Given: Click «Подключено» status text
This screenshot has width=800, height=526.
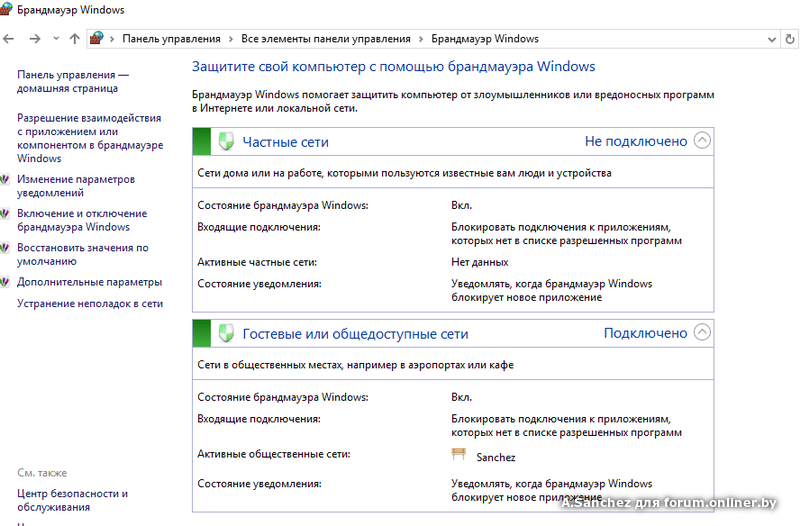Looking at the screenshot, I should tap(645, 333).
